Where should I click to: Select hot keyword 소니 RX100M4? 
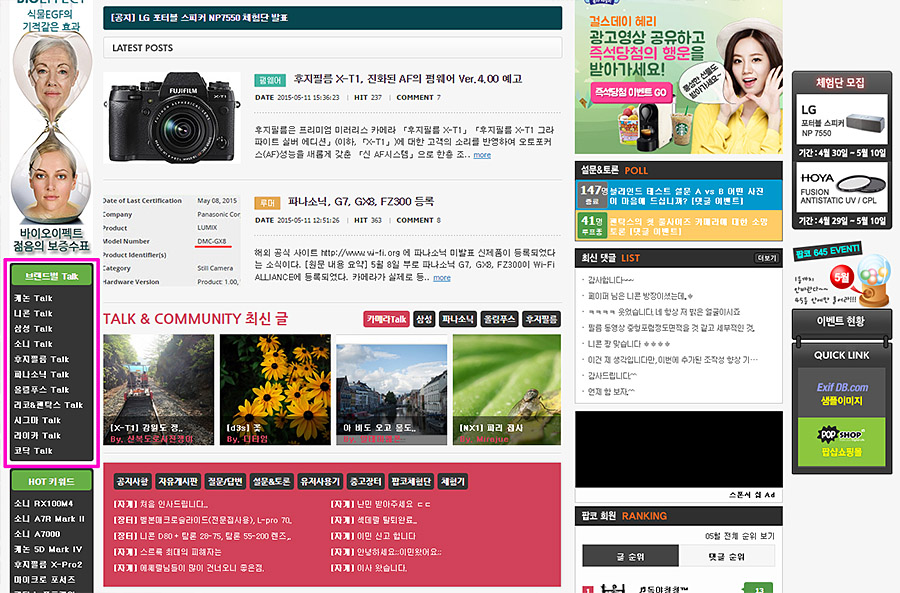(x=44, y=503)
